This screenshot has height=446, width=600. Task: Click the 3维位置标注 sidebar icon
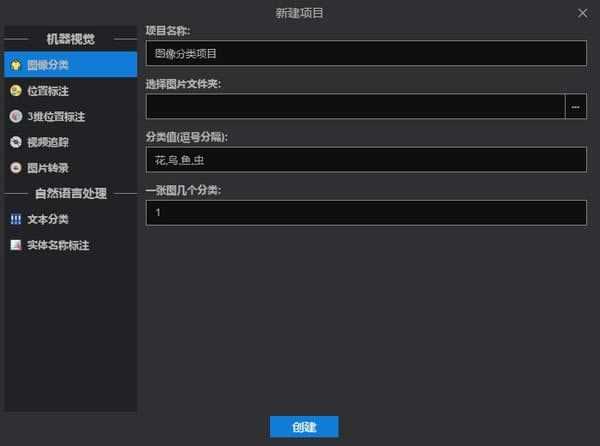(15, 116)
